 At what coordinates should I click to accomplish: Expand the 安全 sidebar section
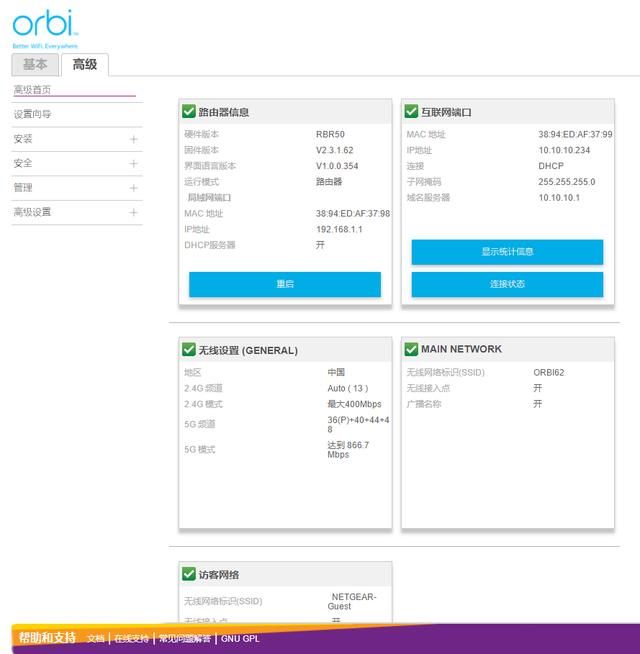coord(77,164)
